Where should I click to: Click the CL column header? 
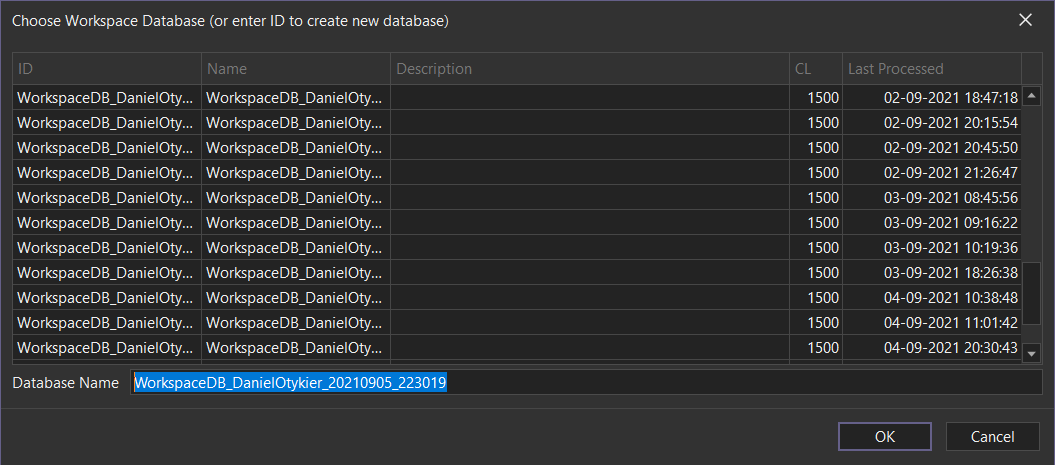click(x=815, y=69)
